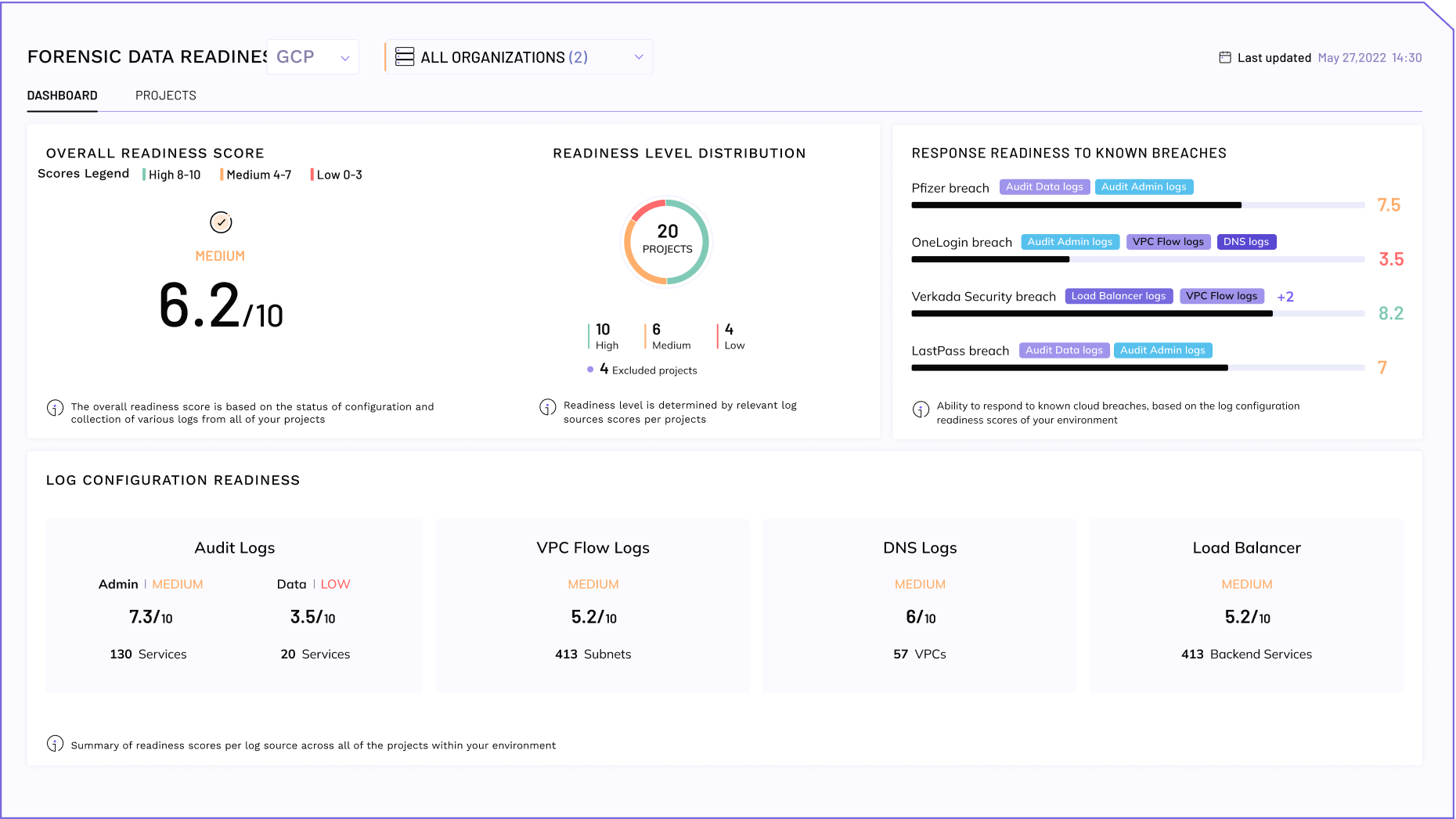
Task: Click the 20 Projects donut chart
Action: click(x=667, y=241)
